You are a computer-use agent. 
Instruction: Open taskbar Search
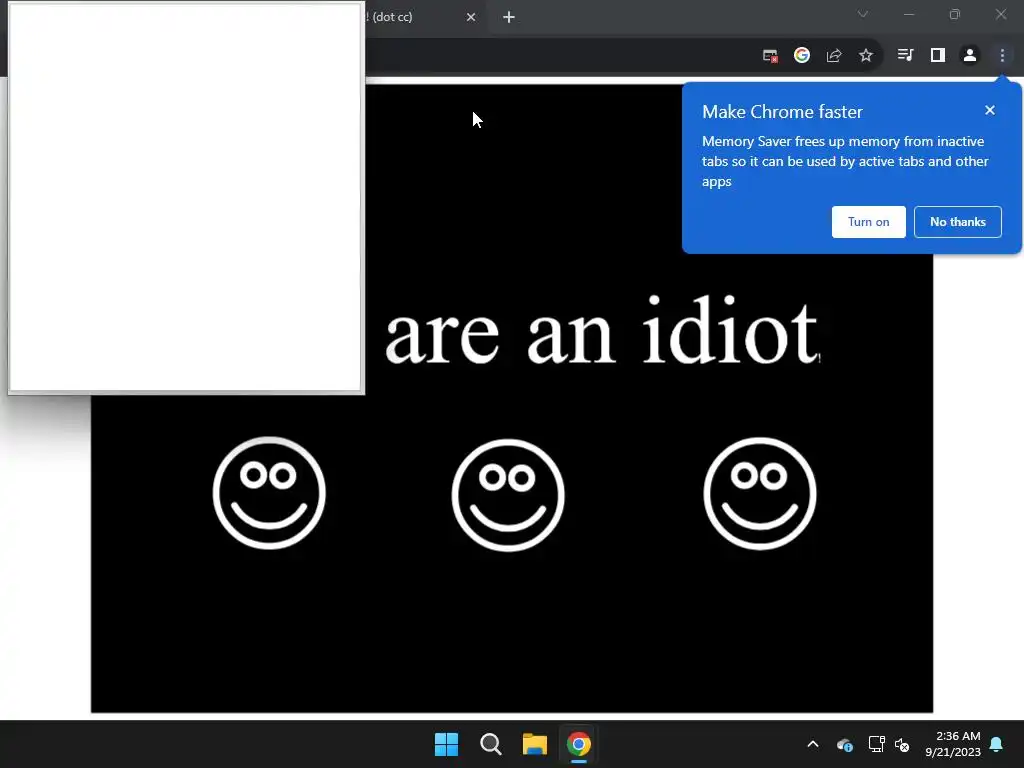(x=490, y=744)
